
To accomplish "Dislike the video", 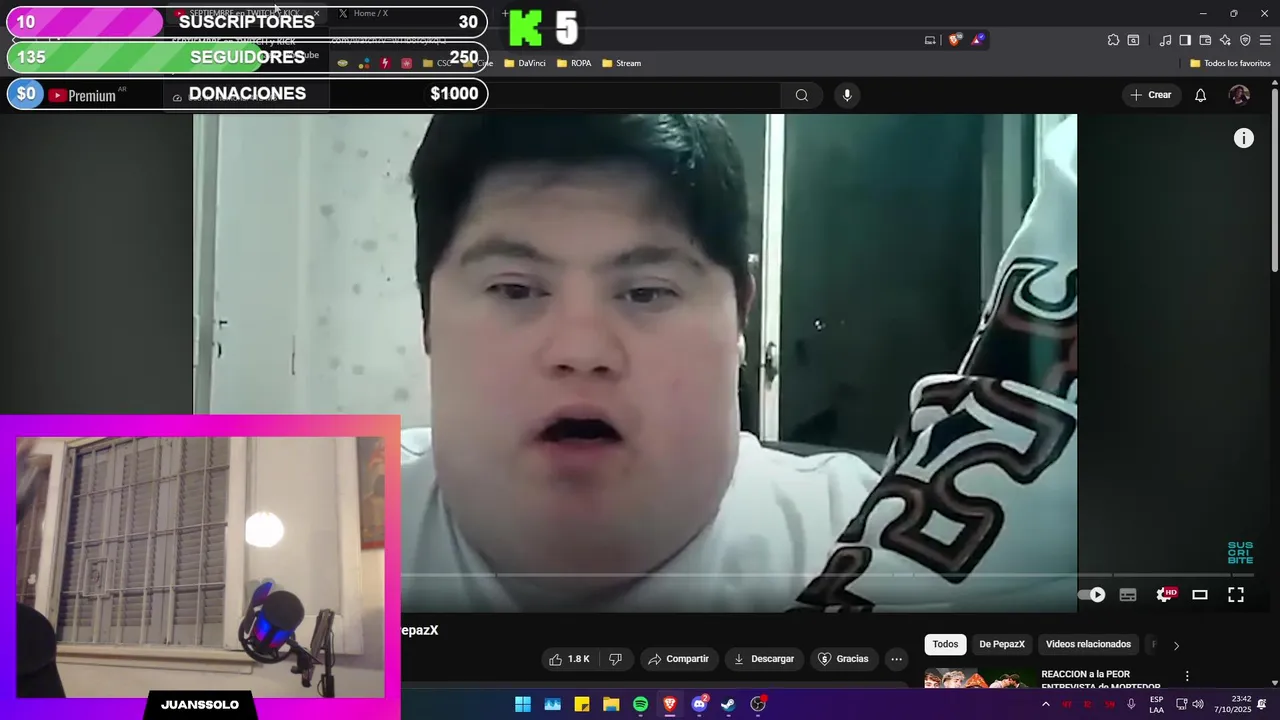I will [615, 659].
